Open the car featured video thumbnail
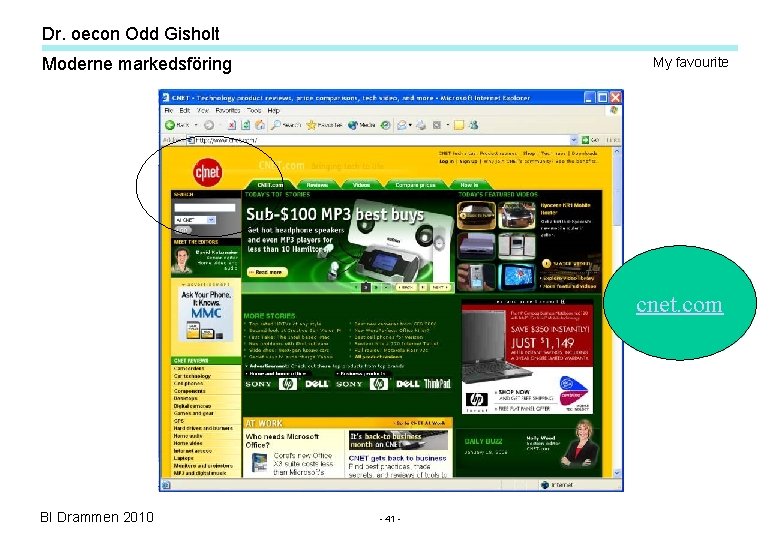 click(x=517, y=214)
